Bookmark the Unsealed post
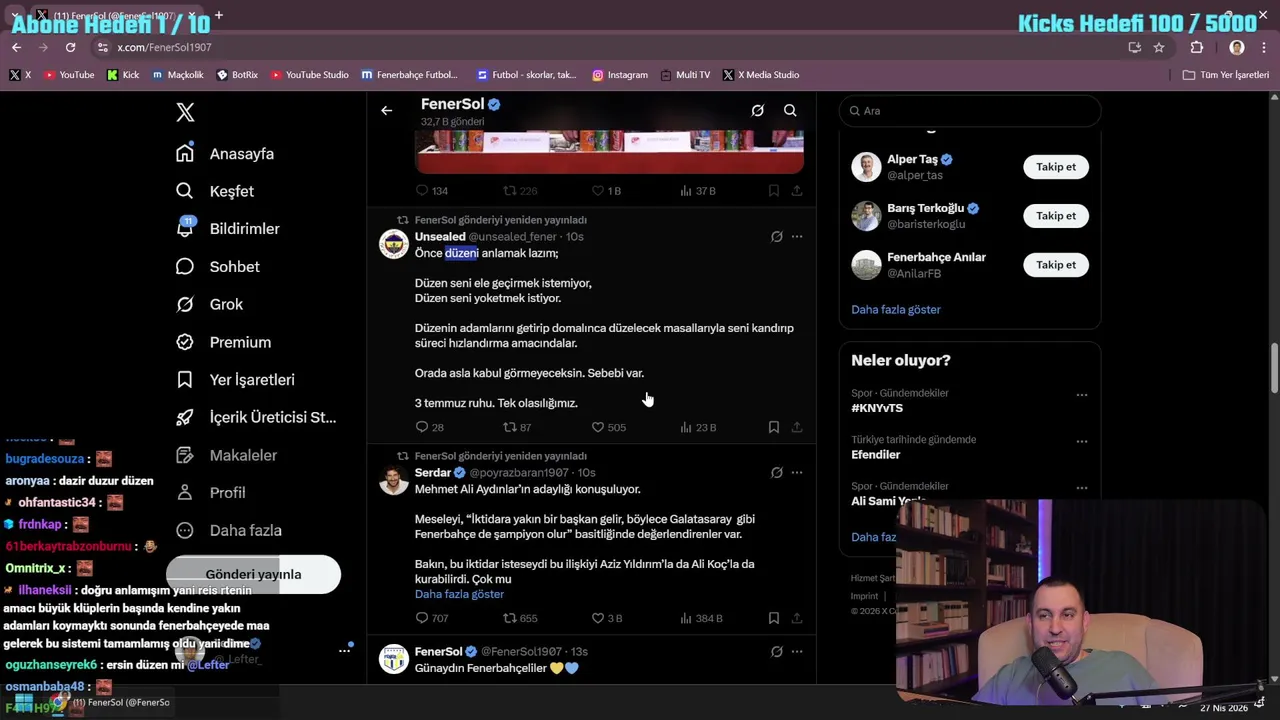This screenshot has height=720, width=1280. [774, 427]
